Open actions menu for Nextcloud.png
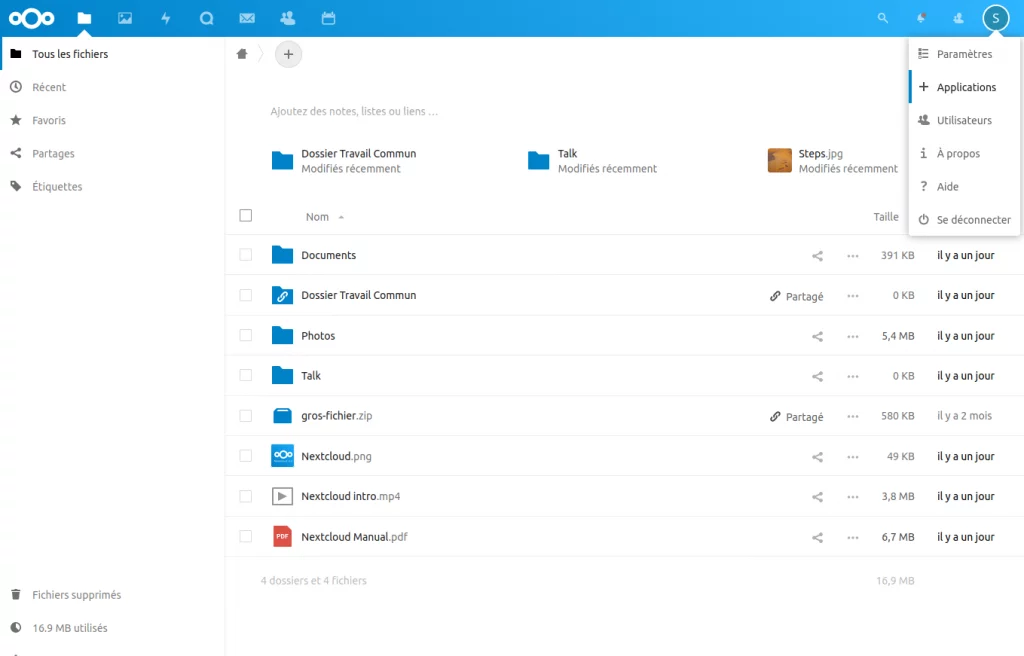1024x656 pixels. pos(853,457)
